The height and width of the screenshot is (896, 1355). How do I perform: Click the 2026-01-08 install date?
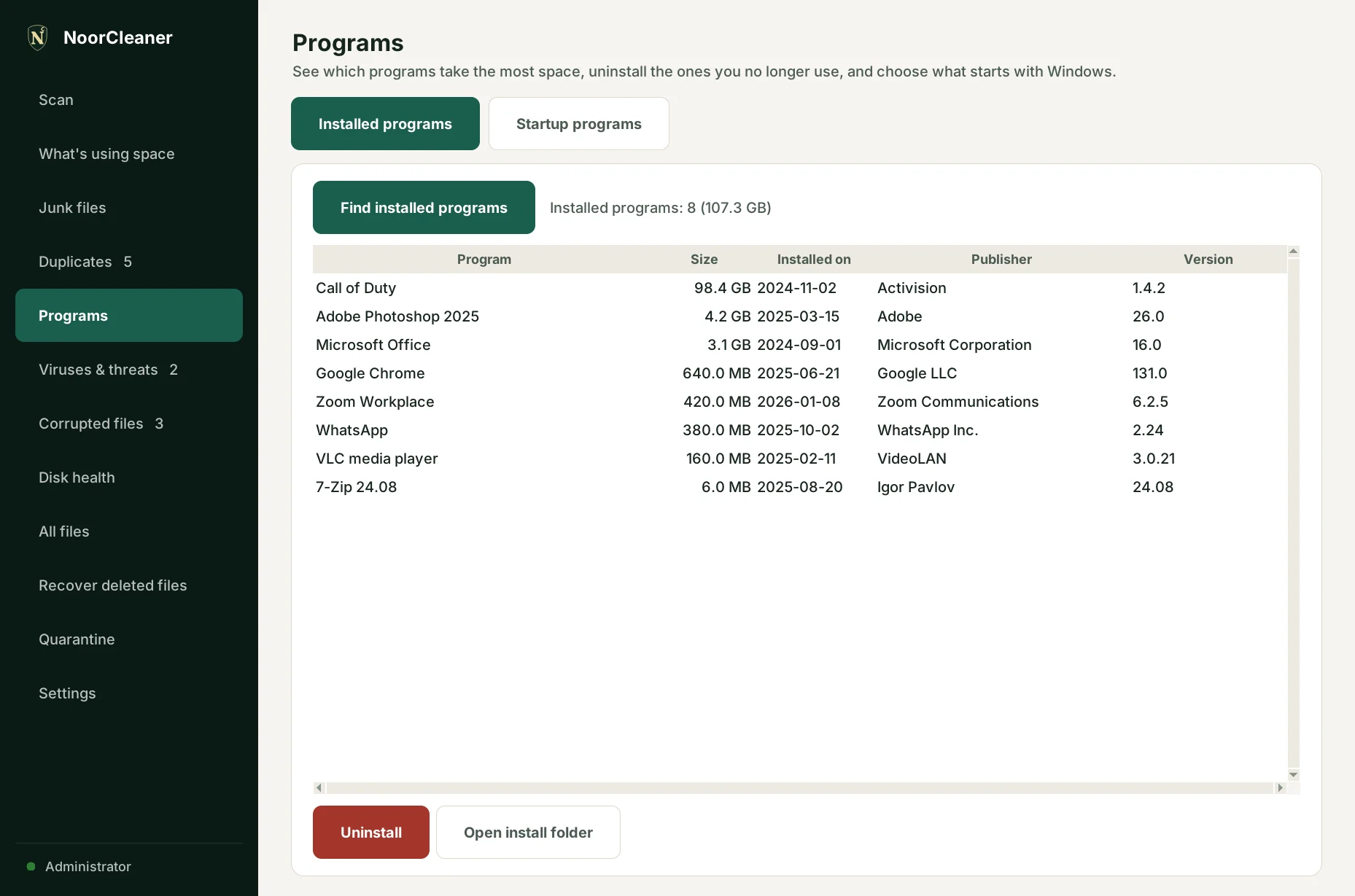pos(799,402)
